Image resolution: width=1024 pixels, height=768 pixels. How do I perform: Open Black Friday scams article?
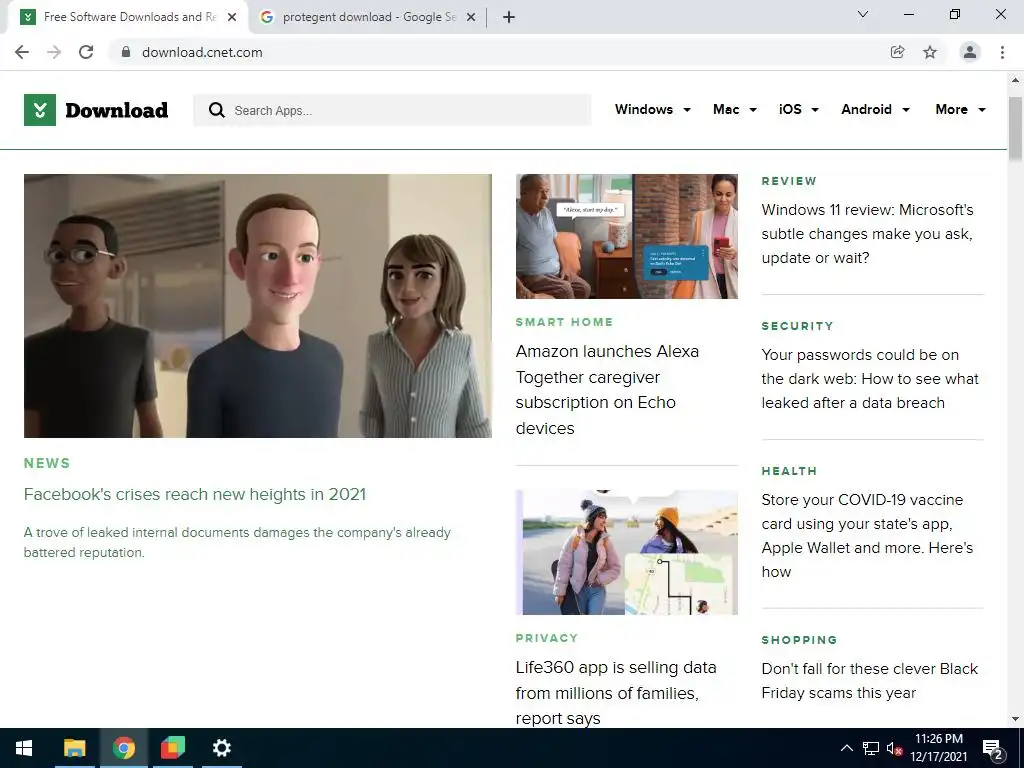(x=870, y=680)
